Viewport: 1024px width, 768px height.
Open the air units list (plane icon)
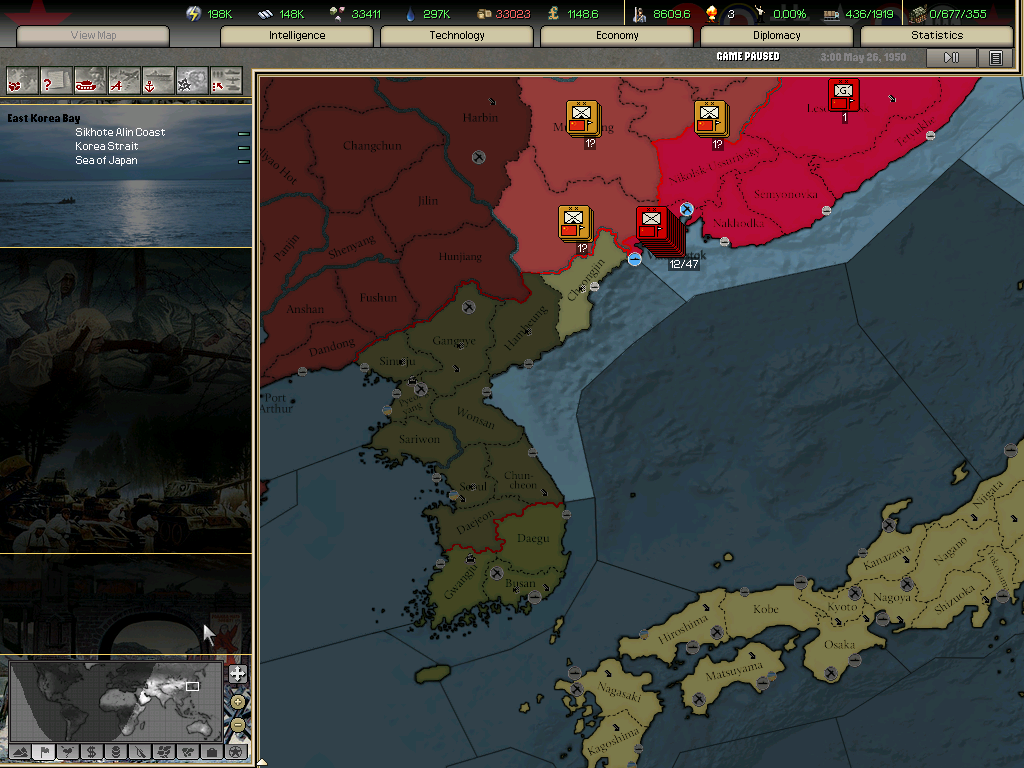[x=124, y=80]
